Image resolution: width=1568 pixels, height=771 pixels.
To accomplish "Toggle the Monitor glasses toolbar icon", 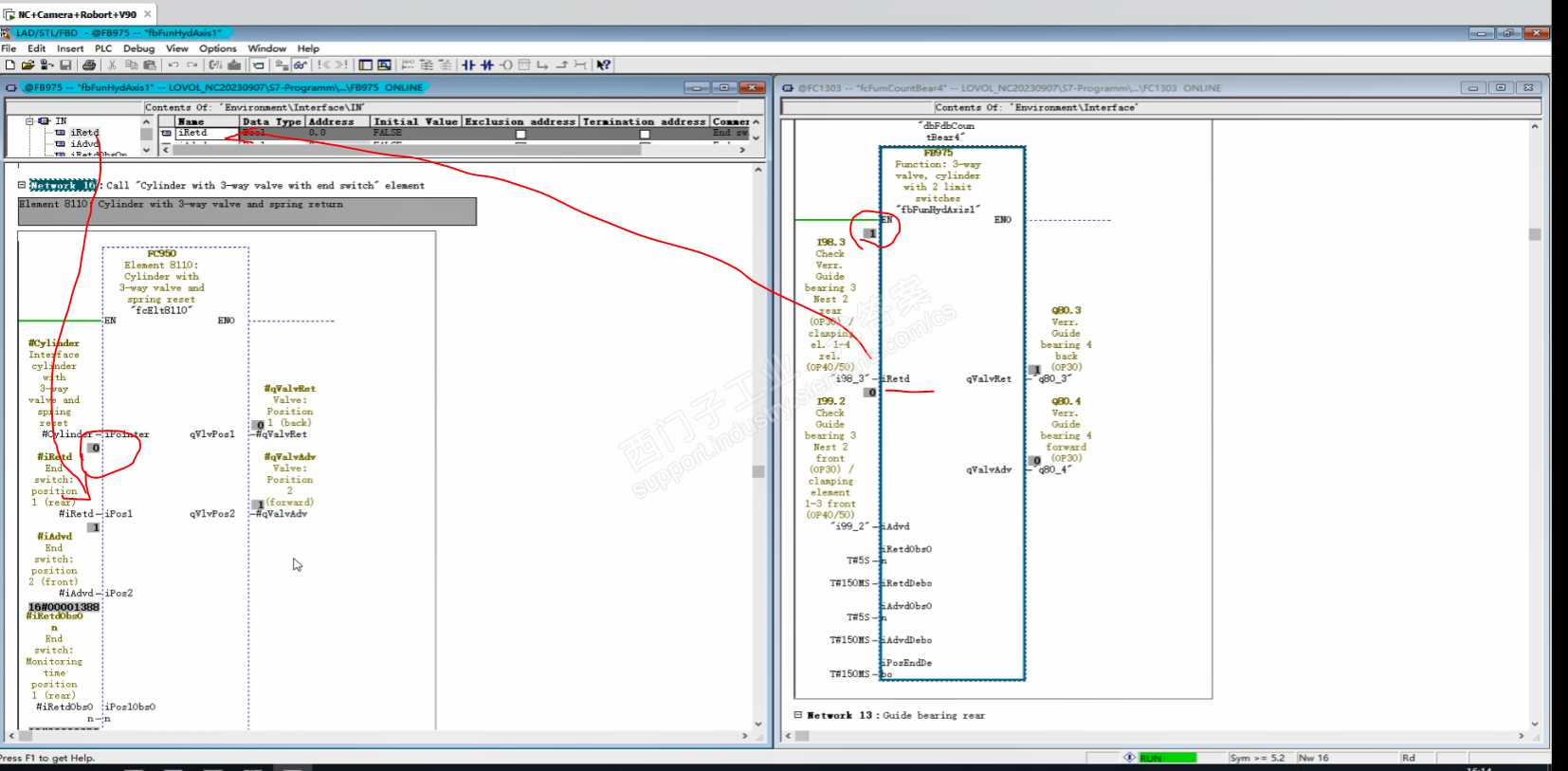I will 301,65.
